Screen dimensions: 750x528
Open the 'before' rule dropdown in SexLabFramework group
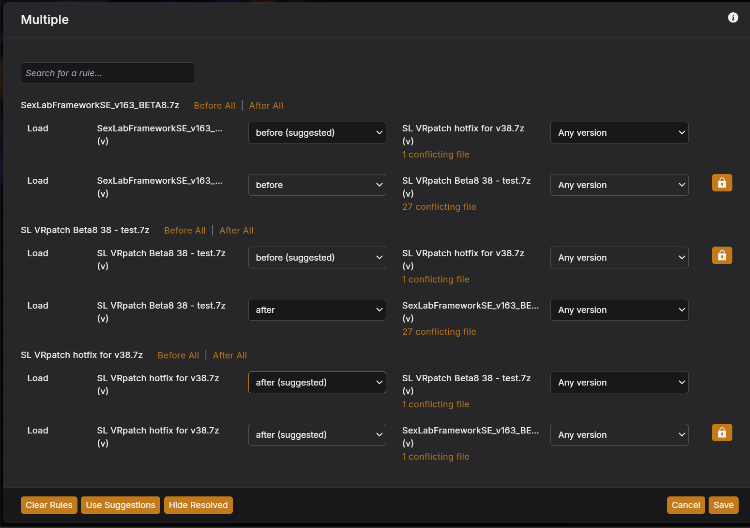coord(317,185)
